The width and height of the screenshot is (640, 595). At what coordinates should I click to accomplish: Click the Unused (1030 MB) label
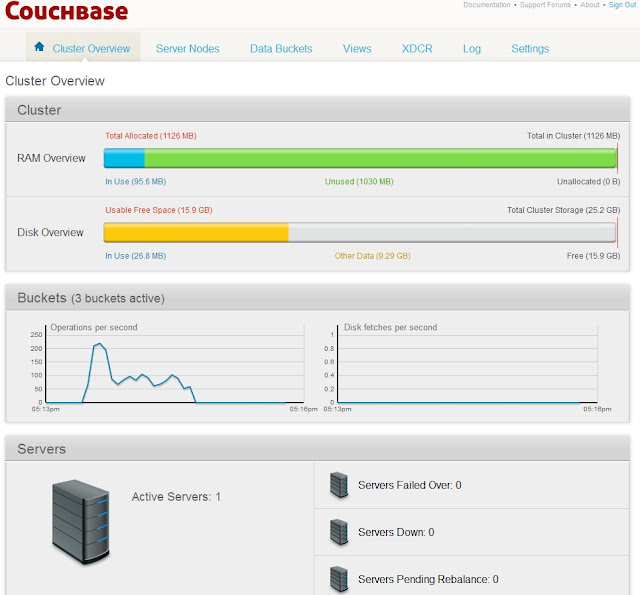[359, 182]
